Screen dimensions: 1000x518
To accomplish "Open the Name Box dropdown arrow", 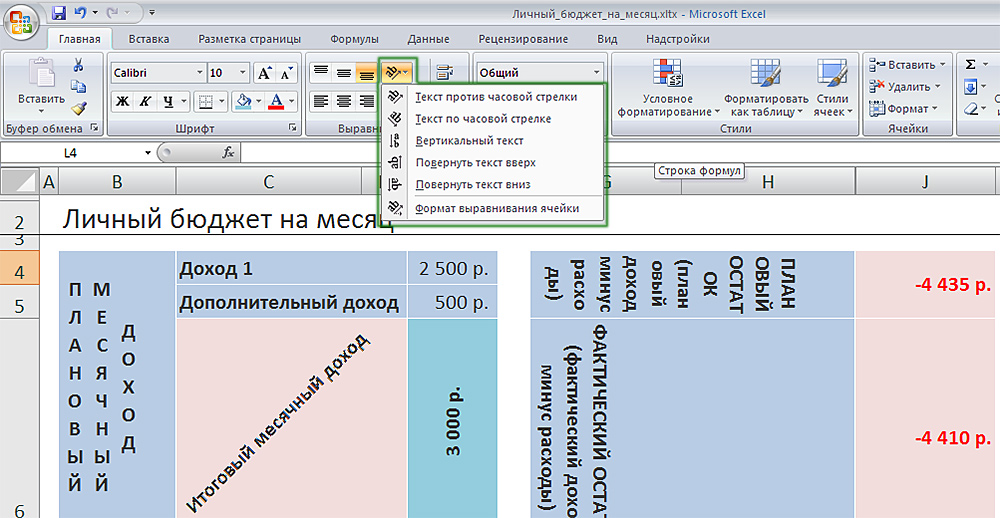I will [x=148, y=153].
